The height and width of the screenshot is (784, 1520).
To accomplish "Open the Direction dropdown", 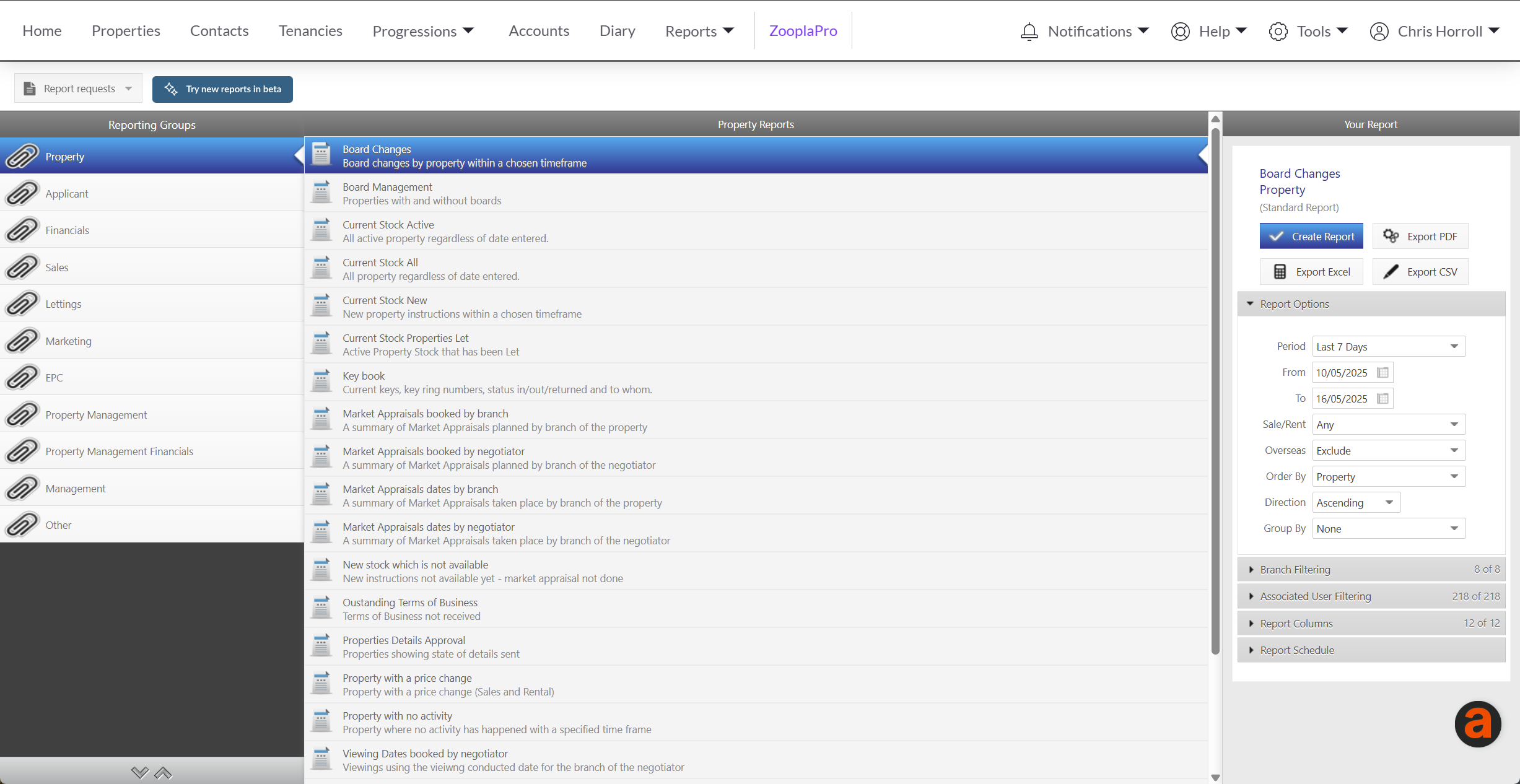I will [1356, 503].
